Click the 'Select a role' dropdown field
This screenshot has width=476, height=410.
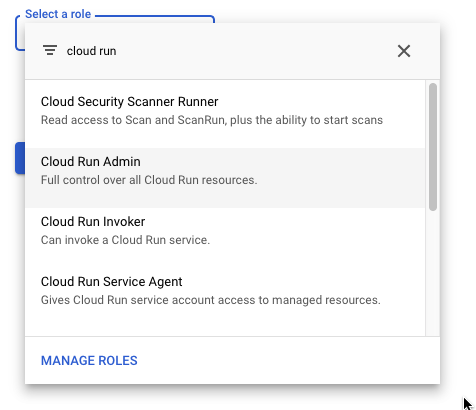(x=115, y=33)
